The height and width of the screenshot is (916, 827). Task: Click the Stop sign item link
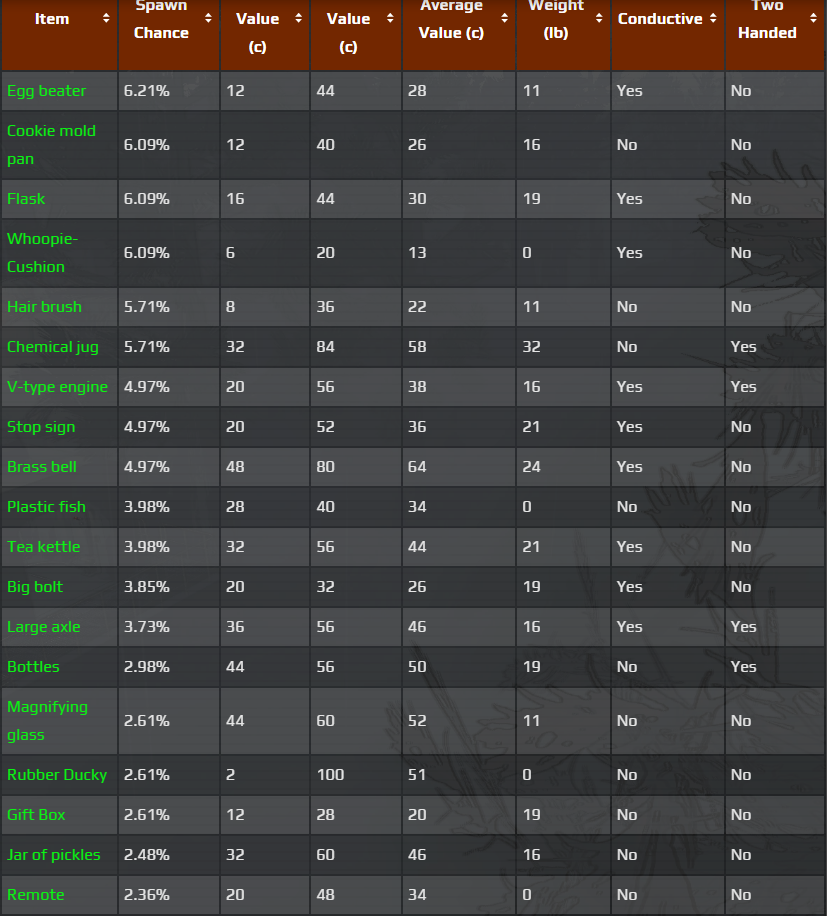pos(41,427)
